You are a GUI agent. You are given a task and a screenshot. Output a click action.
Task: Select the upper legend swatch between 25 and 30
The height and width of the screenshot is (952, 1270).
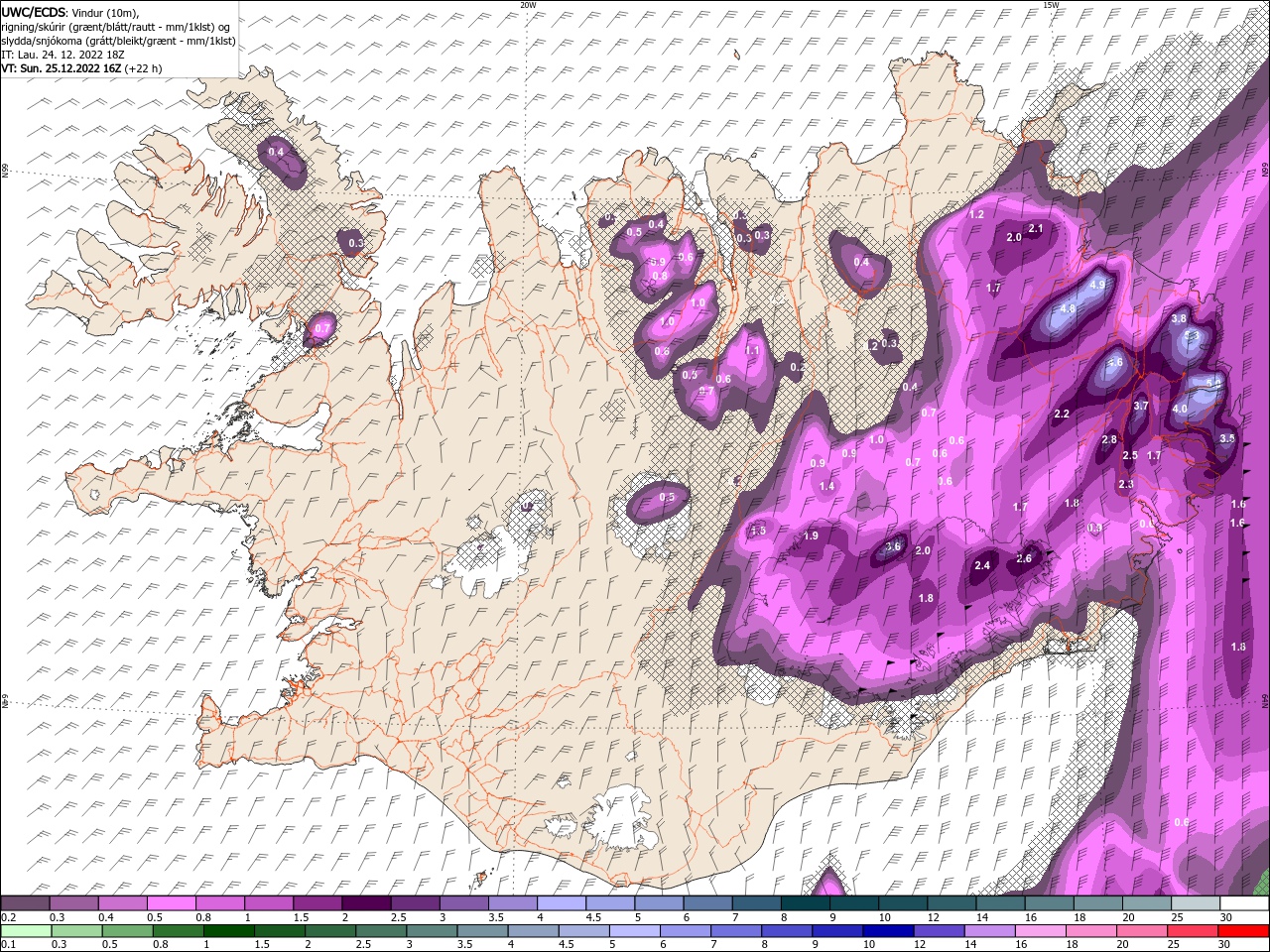[x=1195, y=903]
